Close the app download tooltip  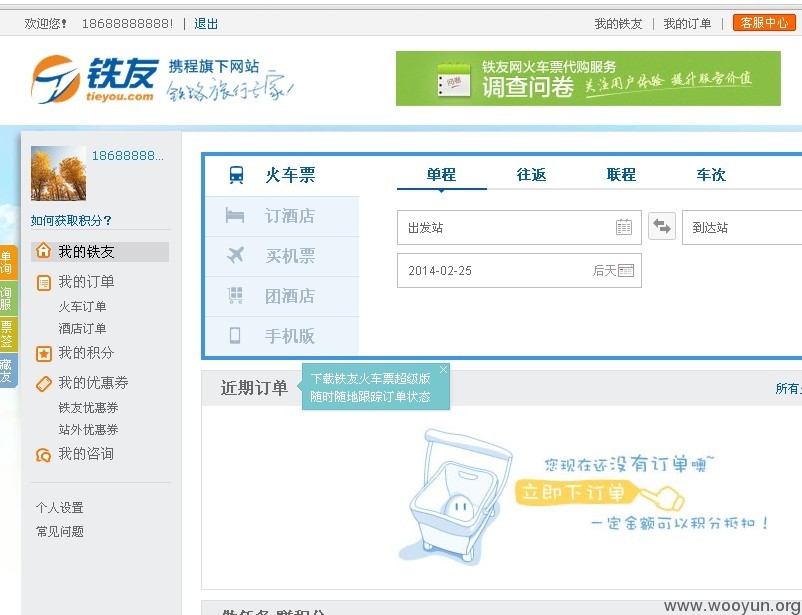coord(443,369)
